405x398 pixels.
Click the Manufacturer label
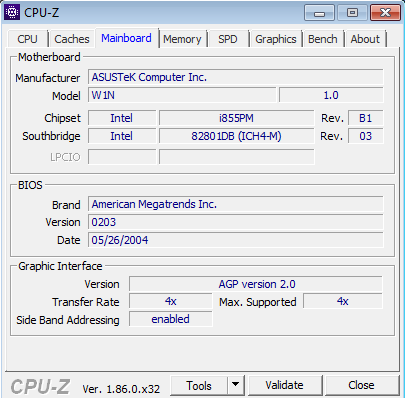pyautogui.click(x=48, y=78)
